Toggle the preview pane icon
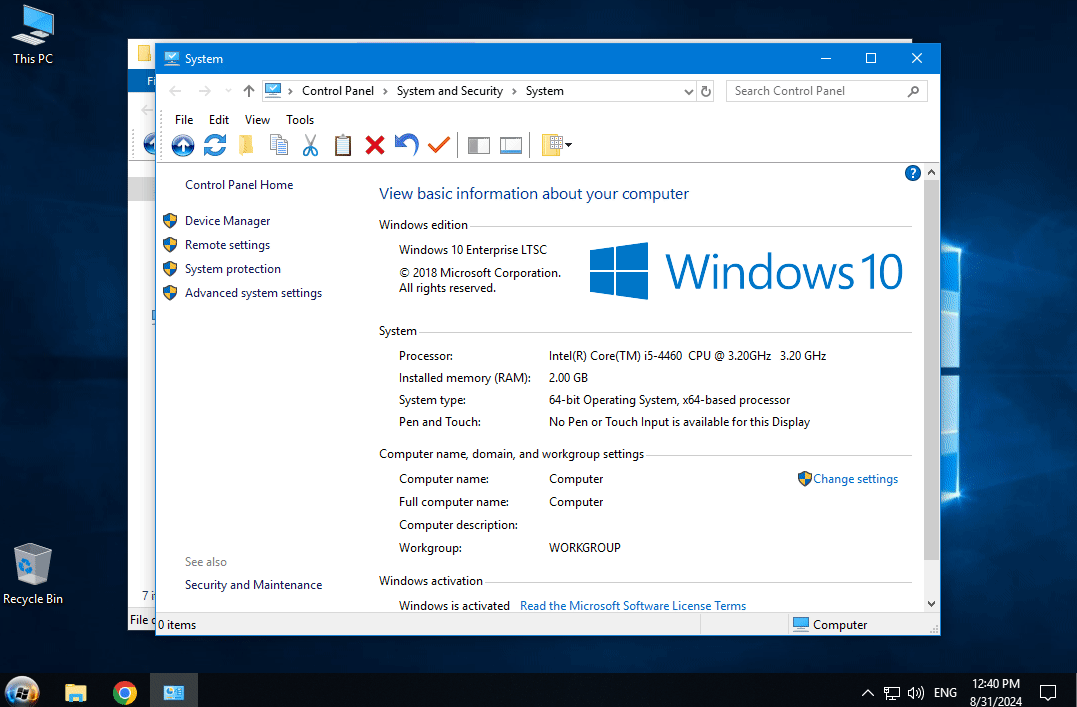The width and height of the screenshot is (1077, 707). (x=511, y=145)
